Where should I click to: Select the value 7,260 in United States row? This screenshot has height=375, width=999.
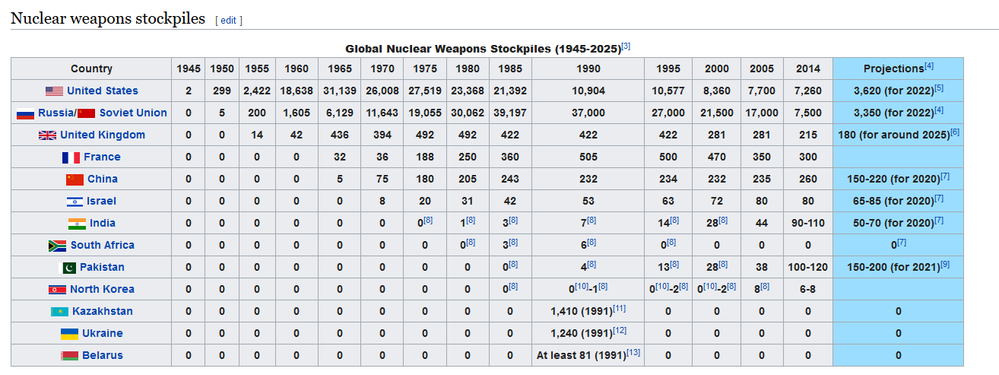tap(808, 91)
